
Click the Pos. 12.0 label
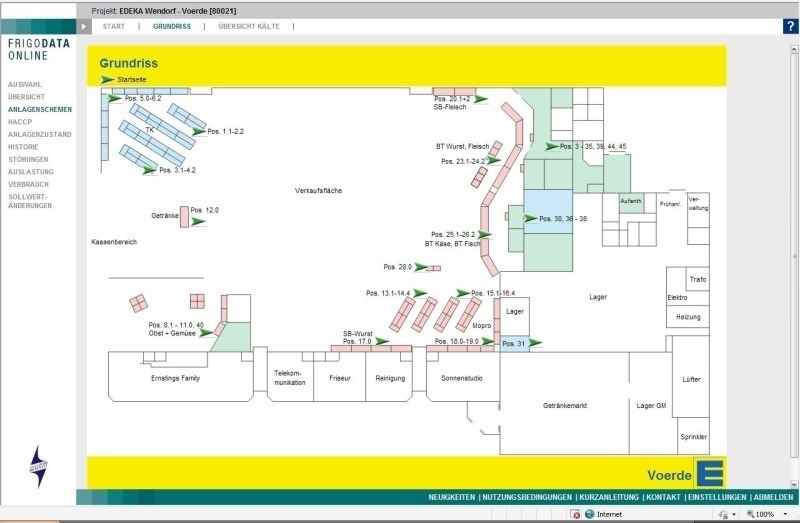click(x=205, y=210)
